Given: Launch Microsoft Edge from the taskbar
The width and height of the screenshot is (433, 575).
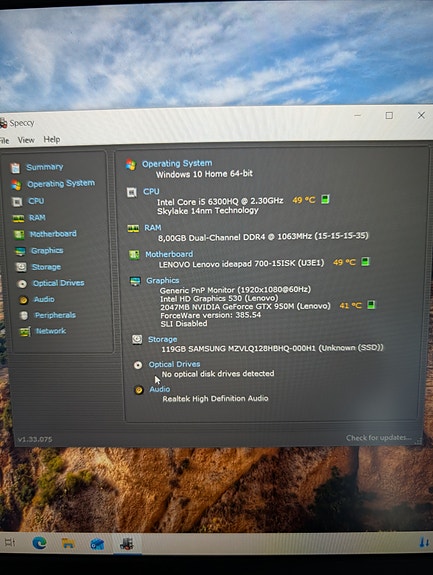Looking at the screenshot, I should [x=39, y=543].
